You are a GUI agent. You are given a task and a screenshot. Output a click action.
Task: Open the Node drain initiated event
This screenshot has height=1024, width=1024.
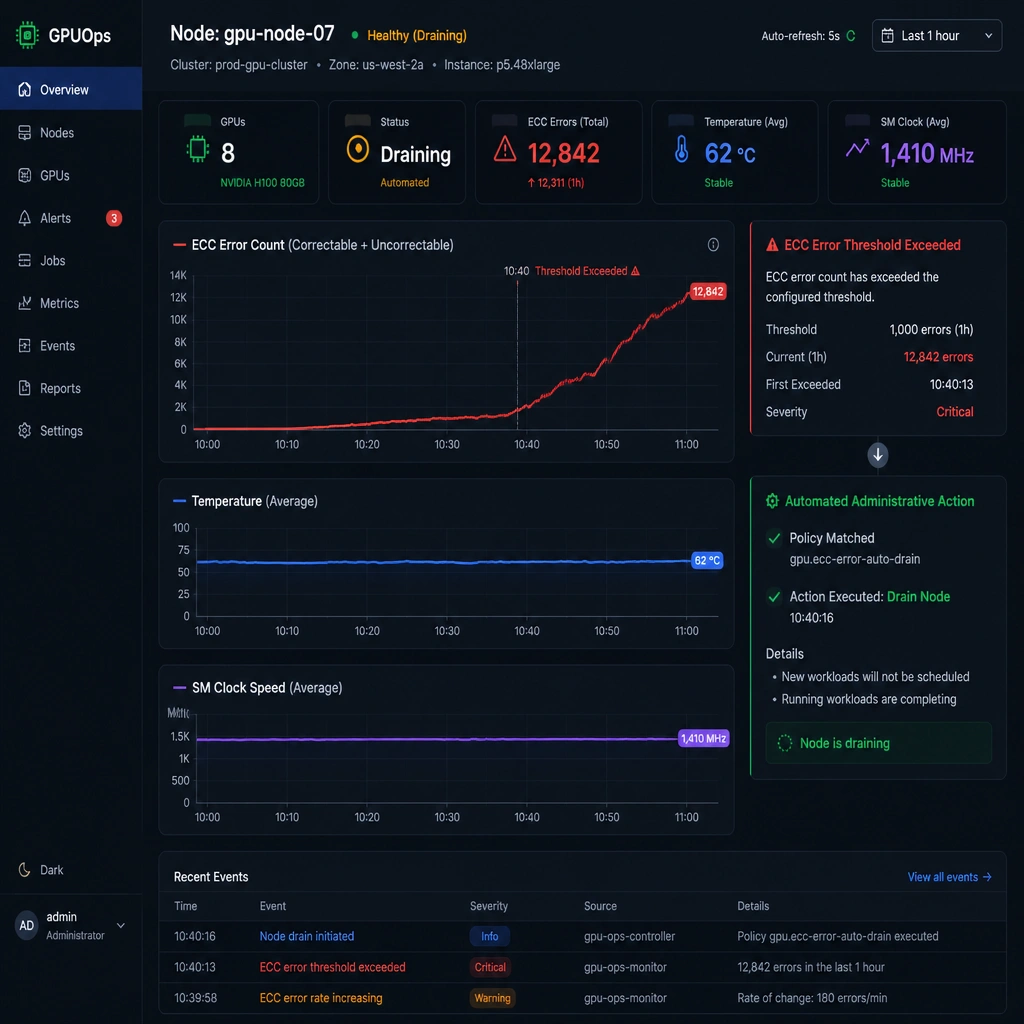click(x=306, y=936)
